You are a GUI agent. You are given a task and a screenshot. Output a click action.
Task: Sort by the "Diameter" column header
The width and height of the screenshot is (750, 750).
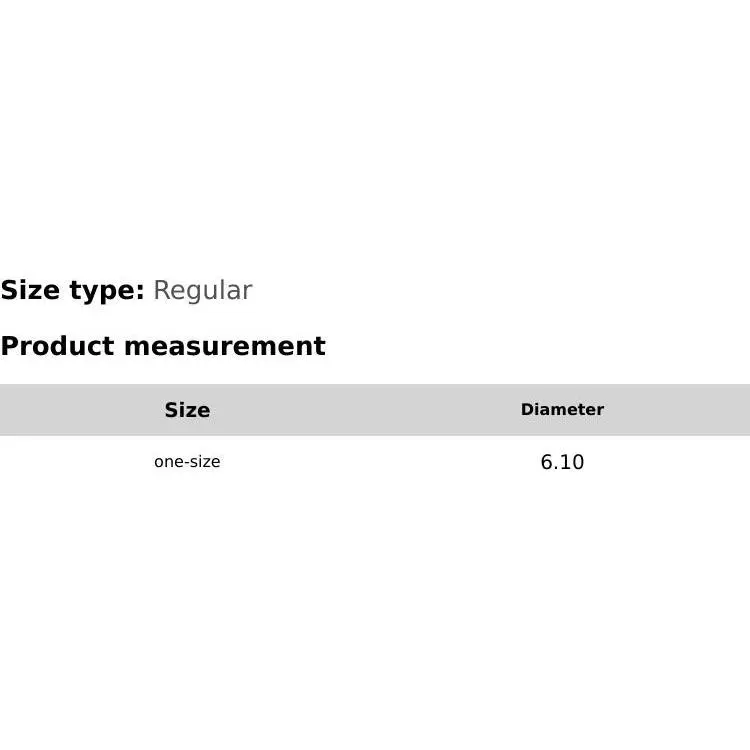pos(562,410)
